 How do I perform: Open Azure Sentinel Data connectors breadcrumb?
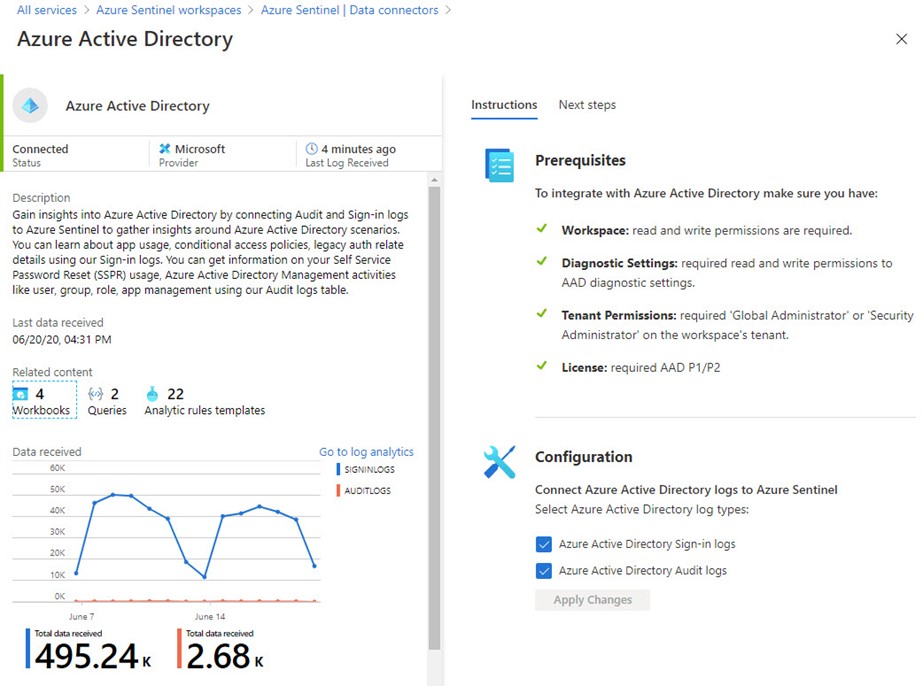(x=349, y=10)
